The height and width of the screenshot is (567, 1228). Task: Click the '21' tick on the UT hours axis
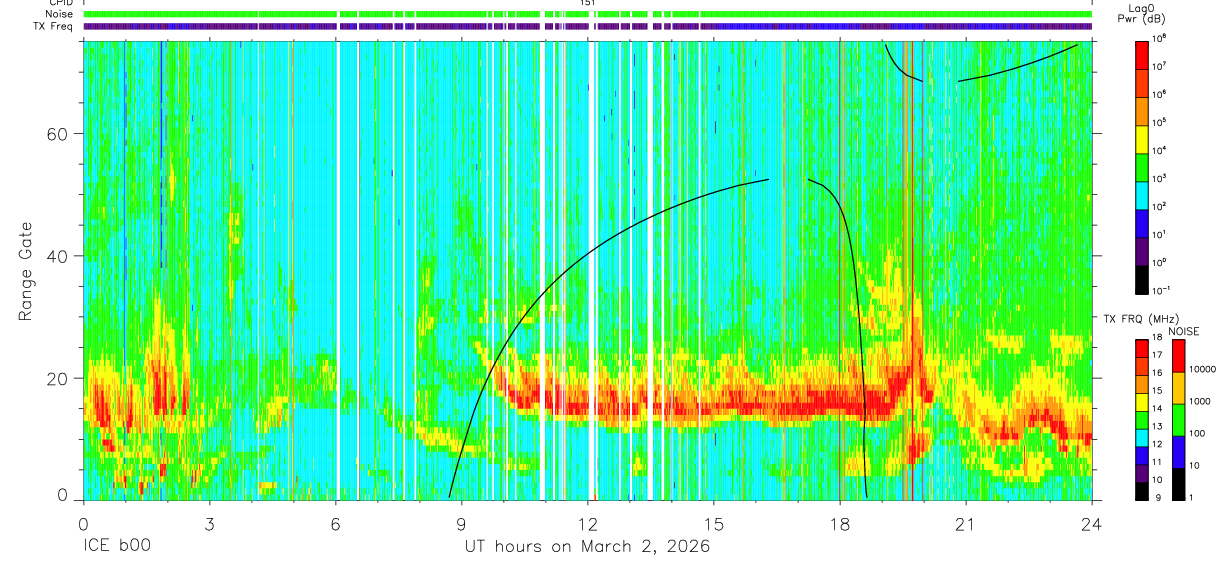click(966, 523)
